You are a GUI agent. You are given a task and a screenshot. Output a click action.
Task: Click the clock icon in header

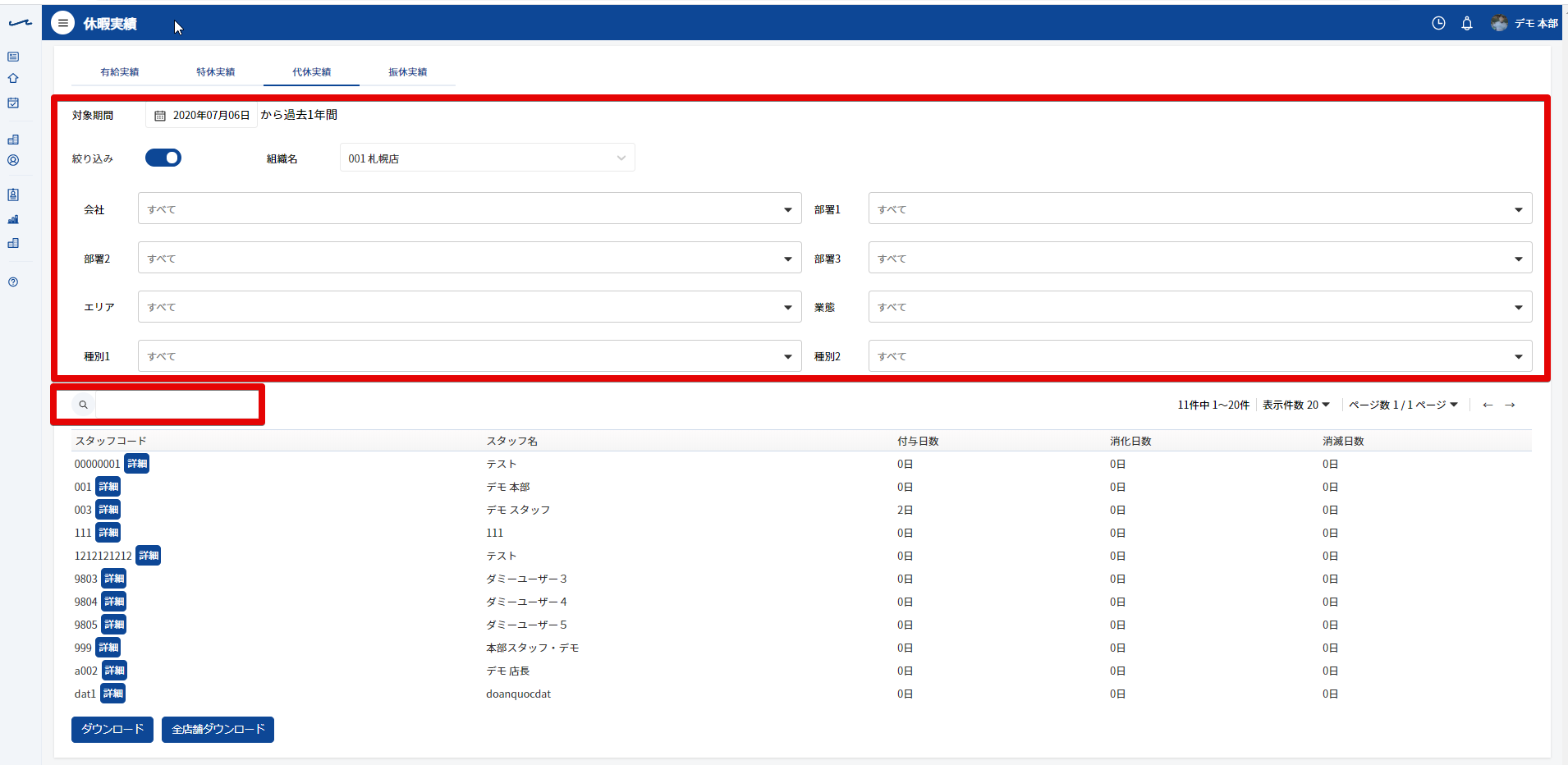point(1438,23)
